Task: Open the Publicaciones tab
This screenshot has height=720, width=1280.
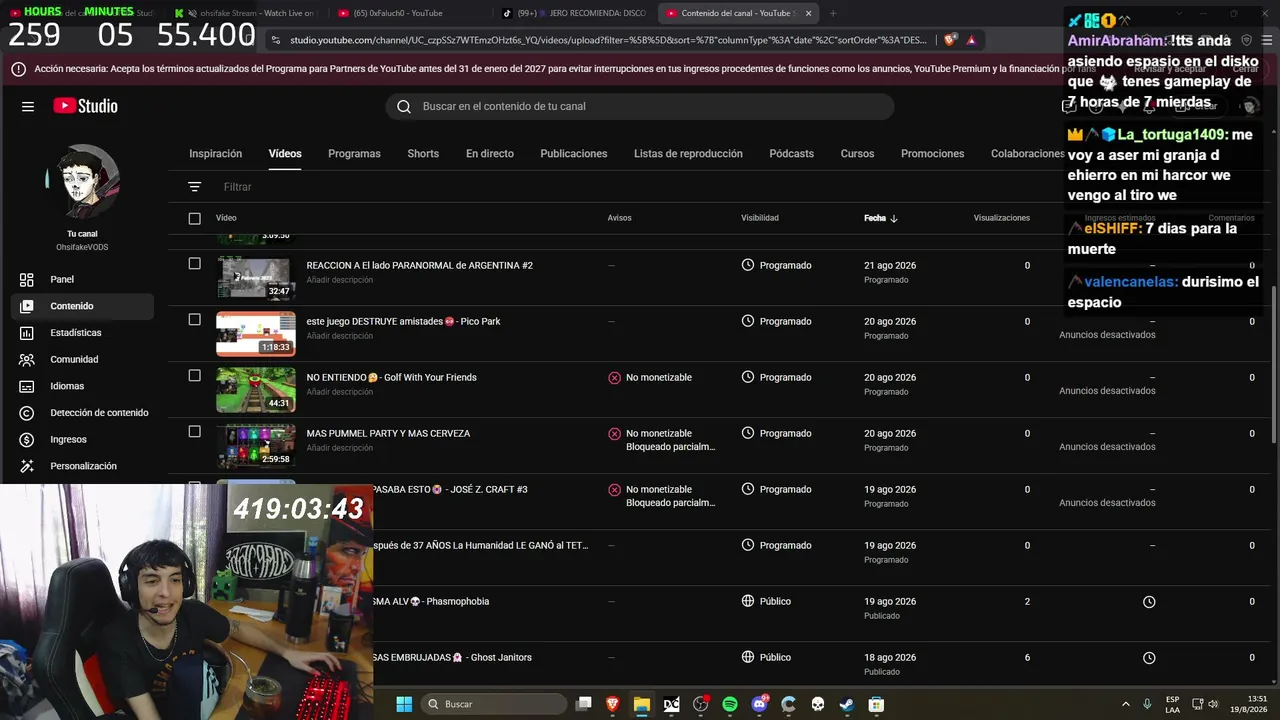Action: 574,154
